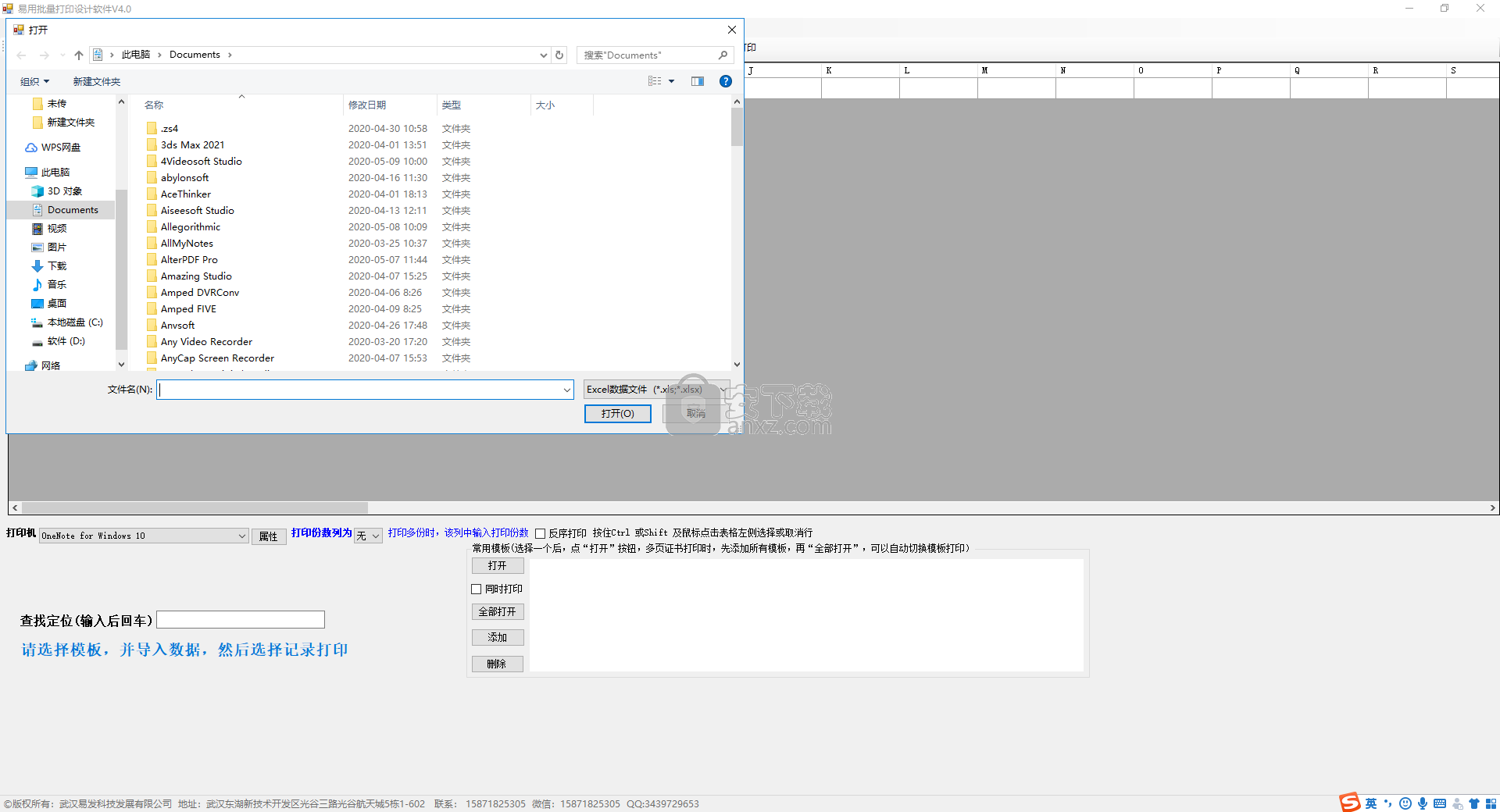1500x812 pixels.
Task: Sort by 类型 column header
Action: pos(452,105)
